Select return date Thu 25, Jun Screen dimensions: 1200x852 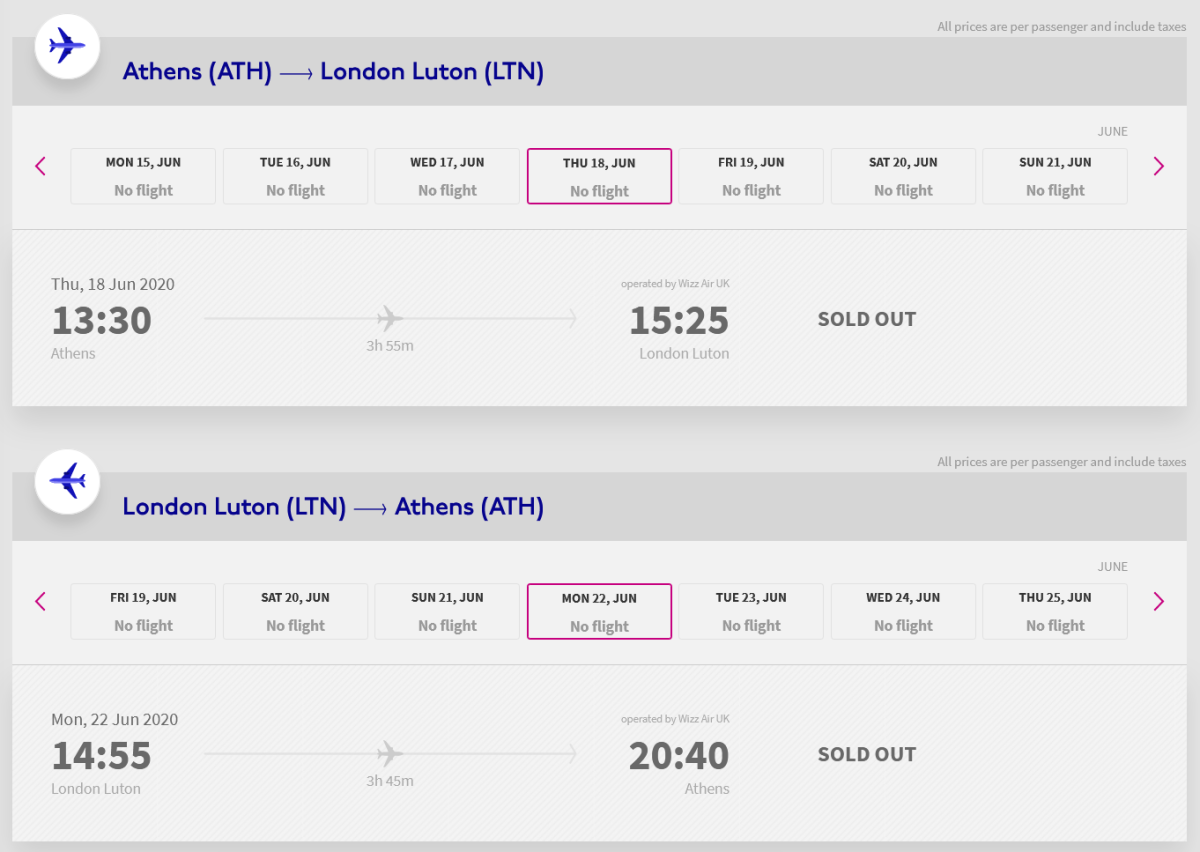1055,611
